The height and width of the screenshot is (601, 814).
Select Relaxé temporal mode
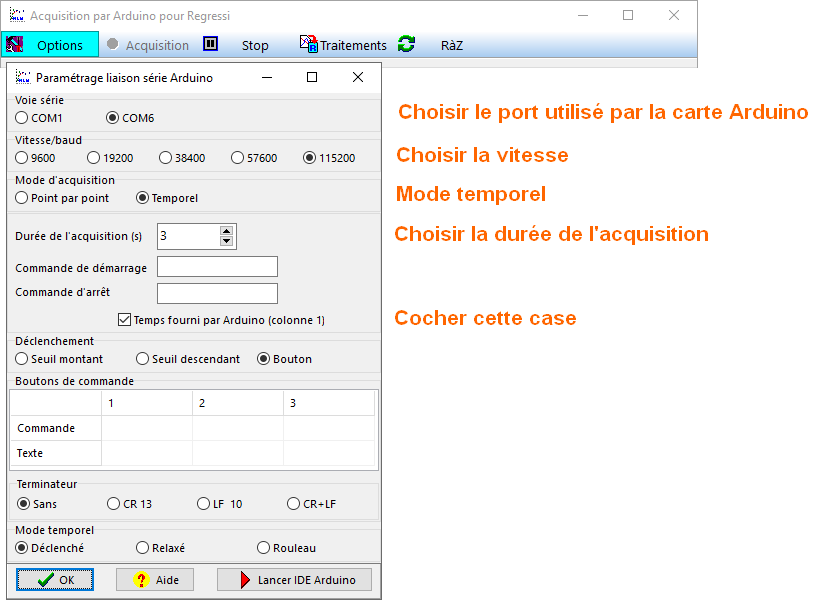pyautogui.click(x=160, y=548)
